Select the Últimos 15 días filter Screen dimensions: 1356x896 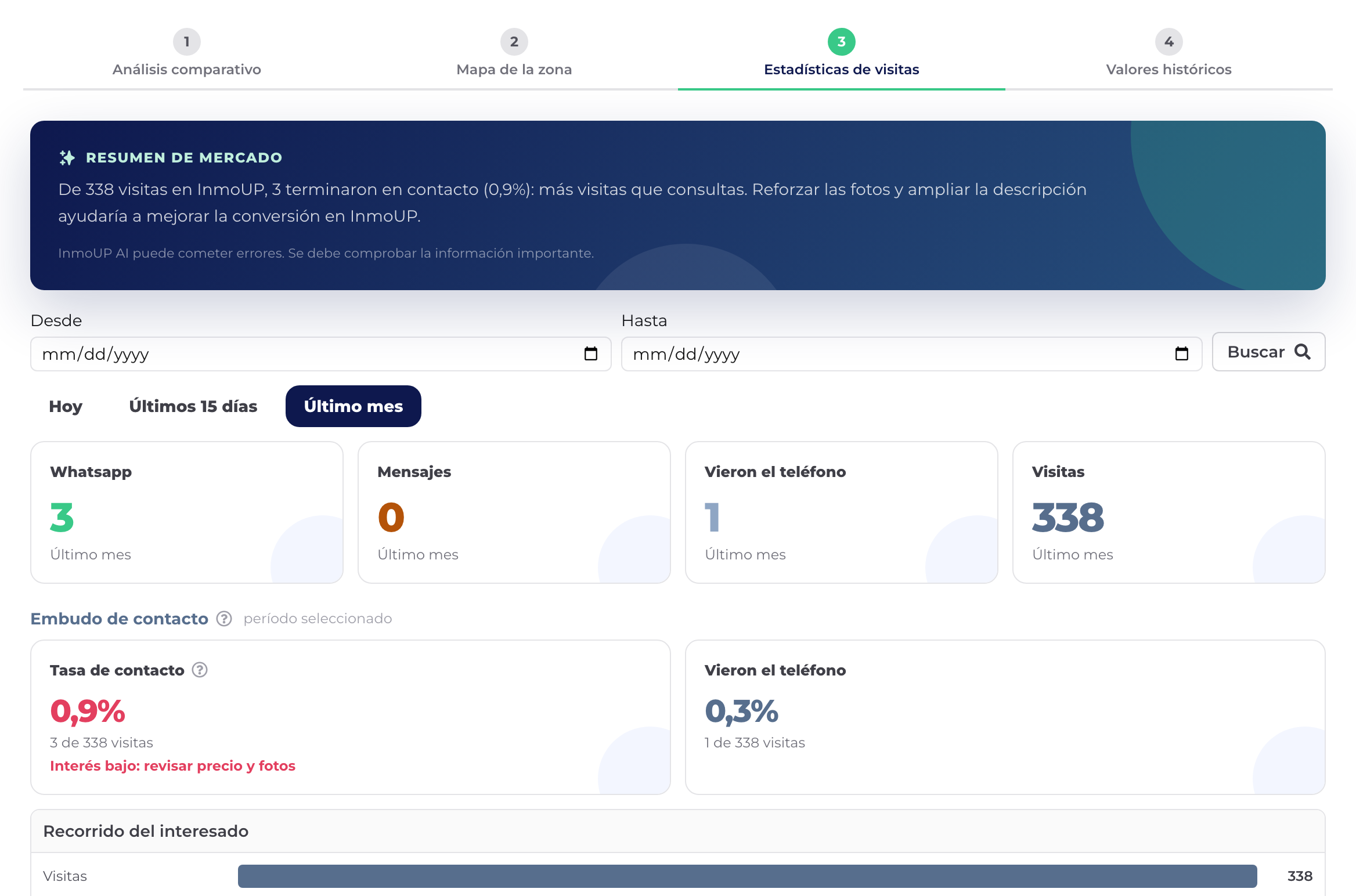pos(193,406)
